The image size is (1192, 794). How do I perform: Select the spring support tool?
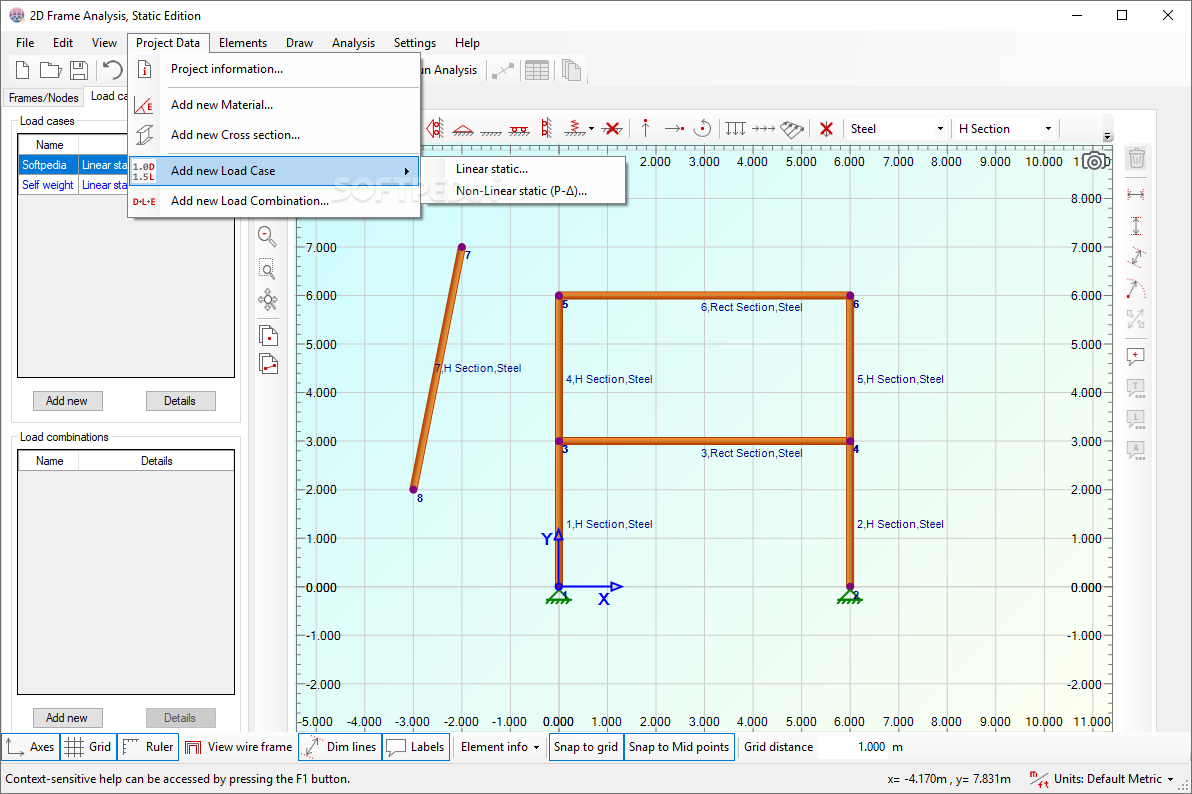(x=574, y=129)
